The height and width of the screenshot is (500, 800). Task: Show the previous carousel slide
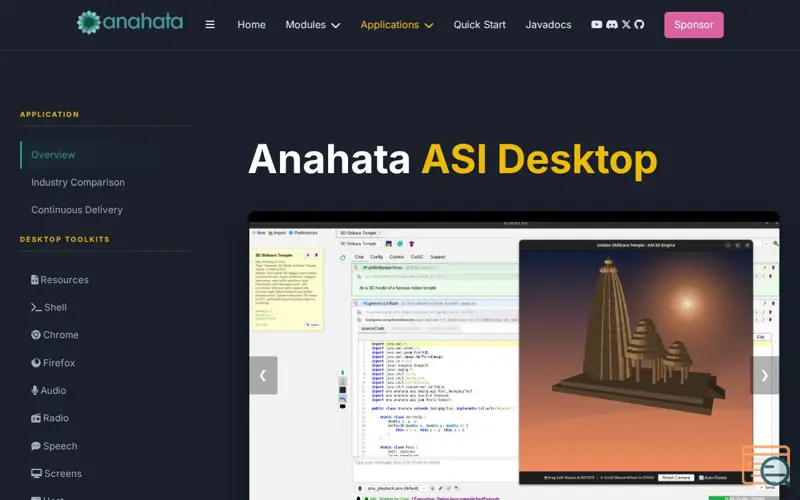(x=263, y=375)
